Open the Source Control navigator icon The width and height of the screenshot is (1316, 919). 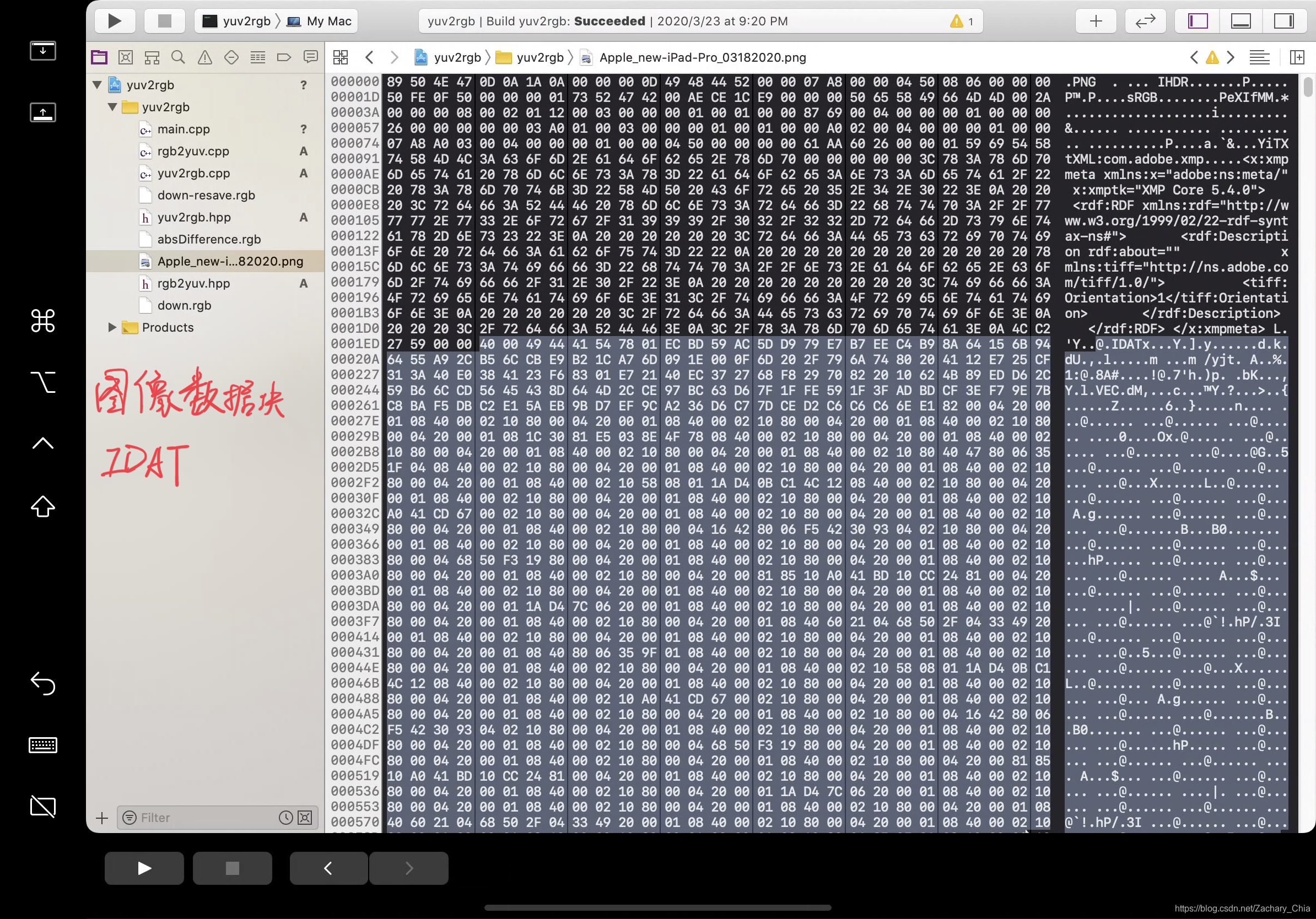tap(126, 57)
